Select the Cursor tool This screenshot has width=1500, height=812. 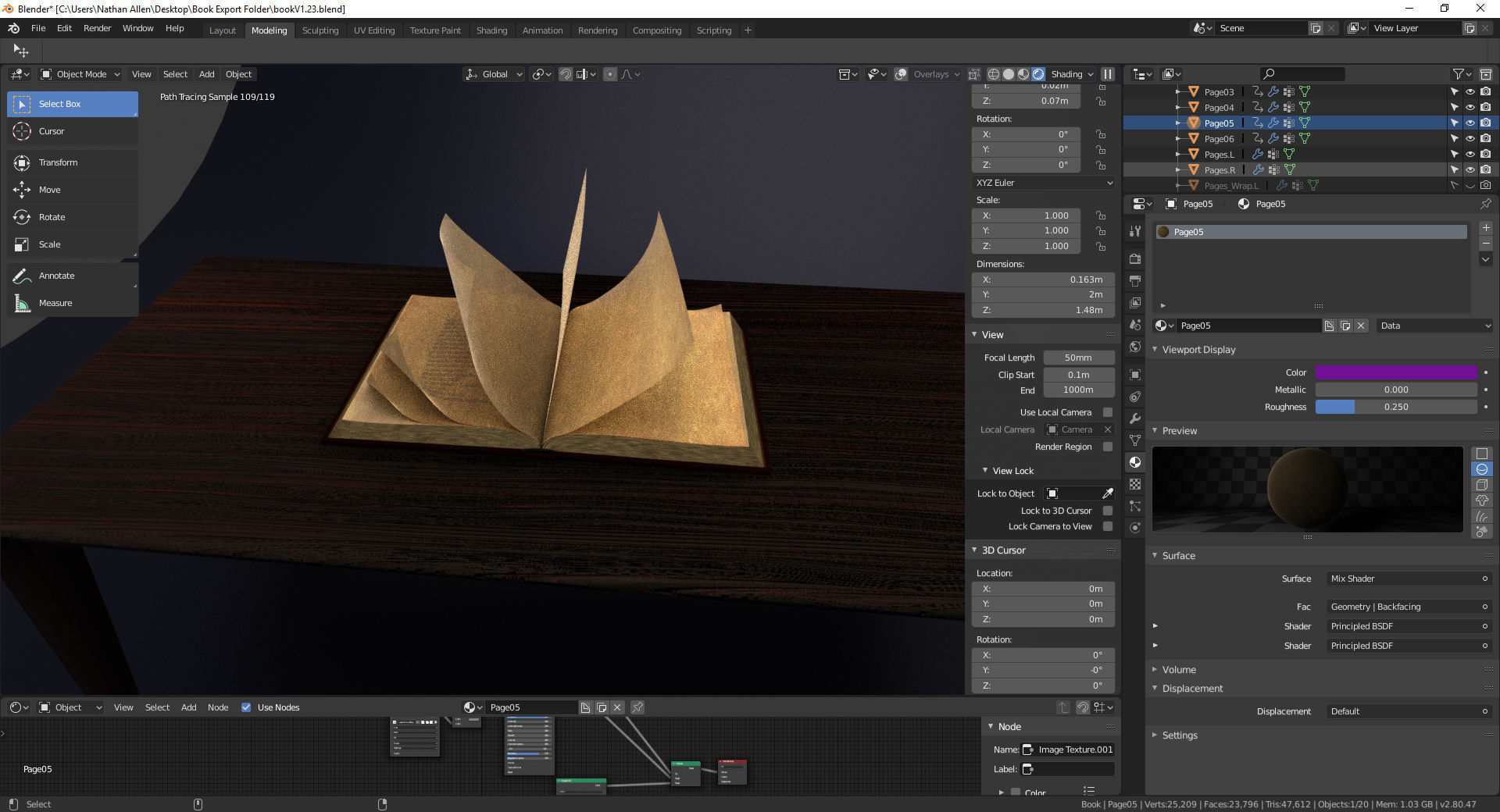point(73,131)
